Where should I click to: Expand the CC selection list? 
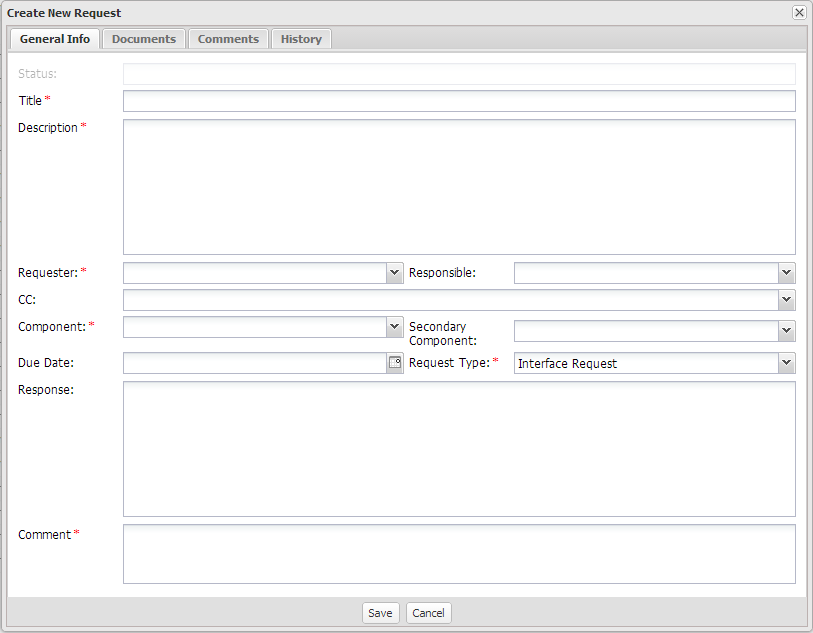786,299
